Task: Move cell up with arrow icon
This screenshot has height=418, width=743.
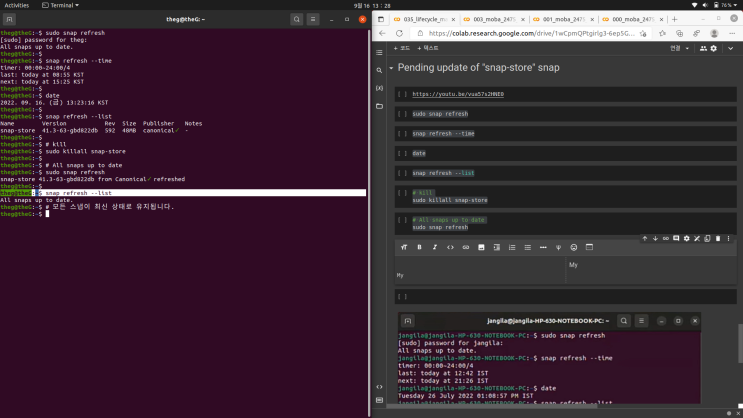Action: [645, 238]
